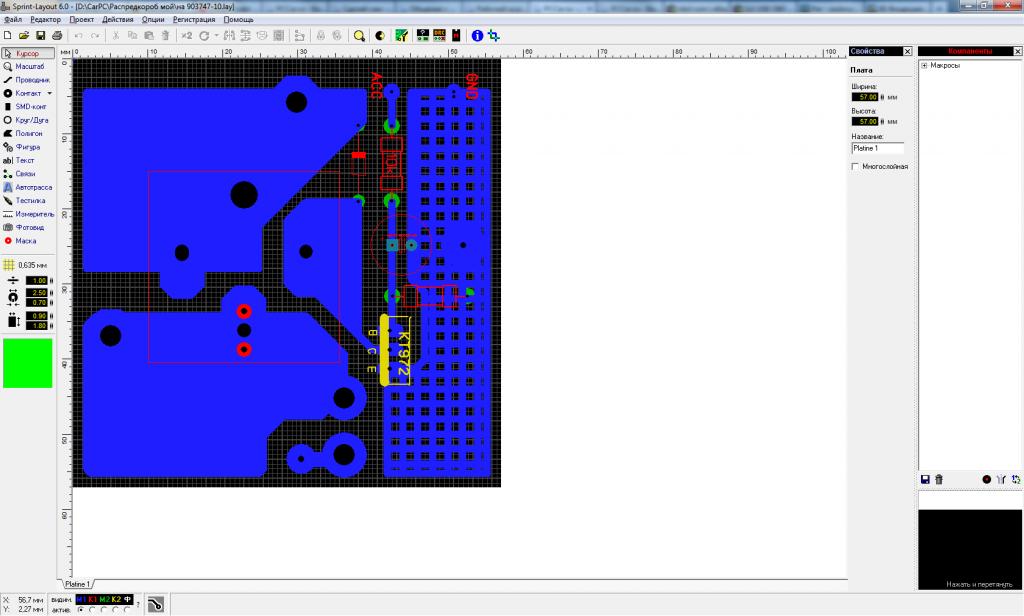Click the print icon in toolbar

tap(56, 35)
